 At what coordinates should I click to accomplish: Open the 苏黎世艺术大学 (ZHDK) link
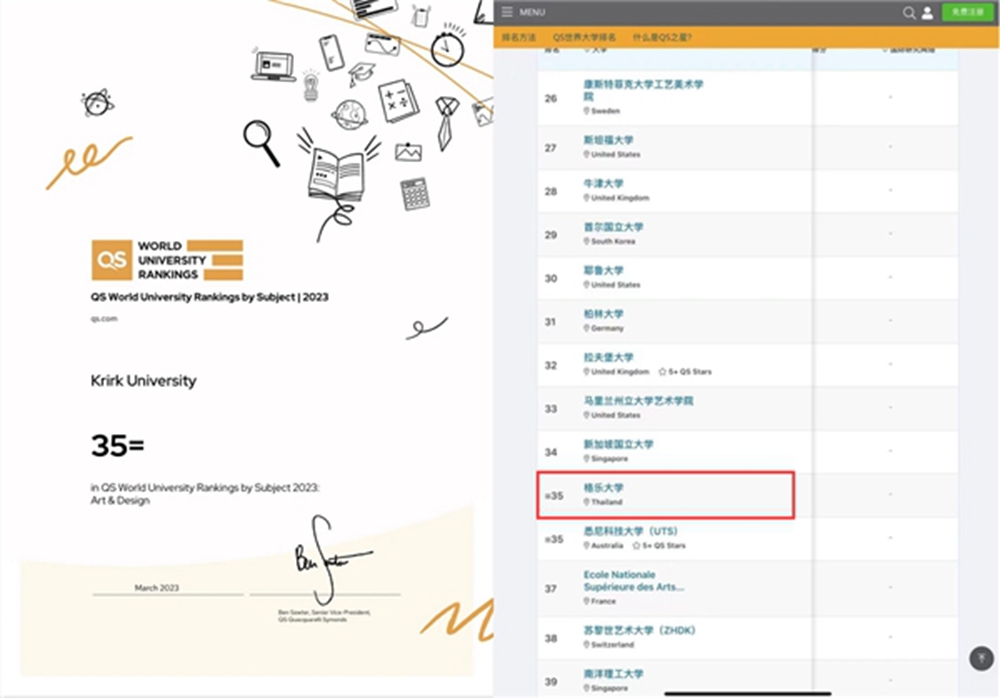coord(639,630)
